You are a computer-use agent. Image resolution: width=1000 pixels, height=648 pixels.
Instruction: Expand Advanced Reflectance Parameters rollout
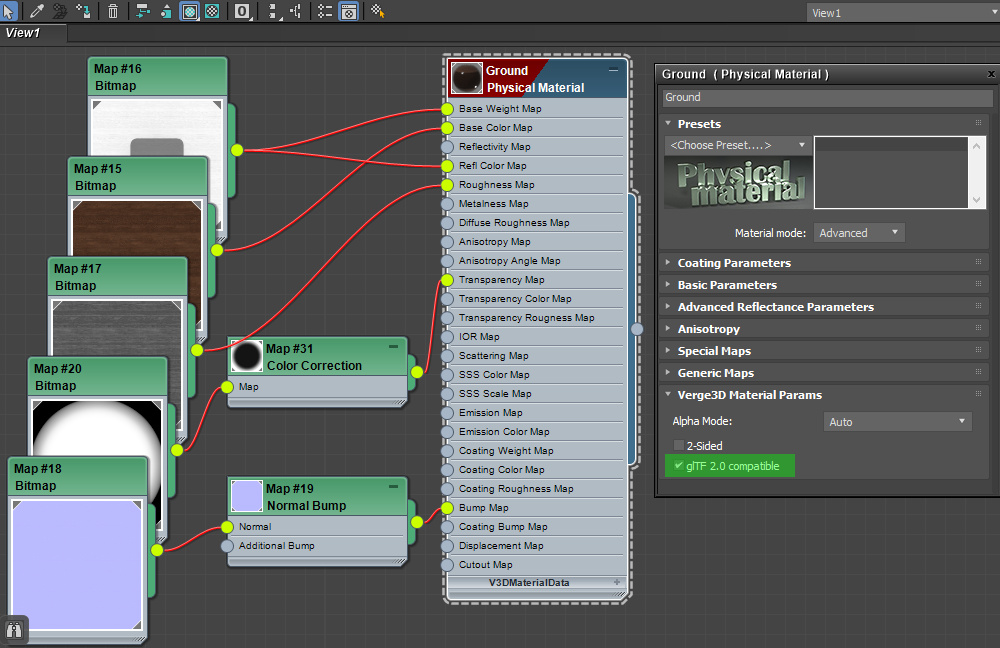pyautogui.click(x=668, y=306)
